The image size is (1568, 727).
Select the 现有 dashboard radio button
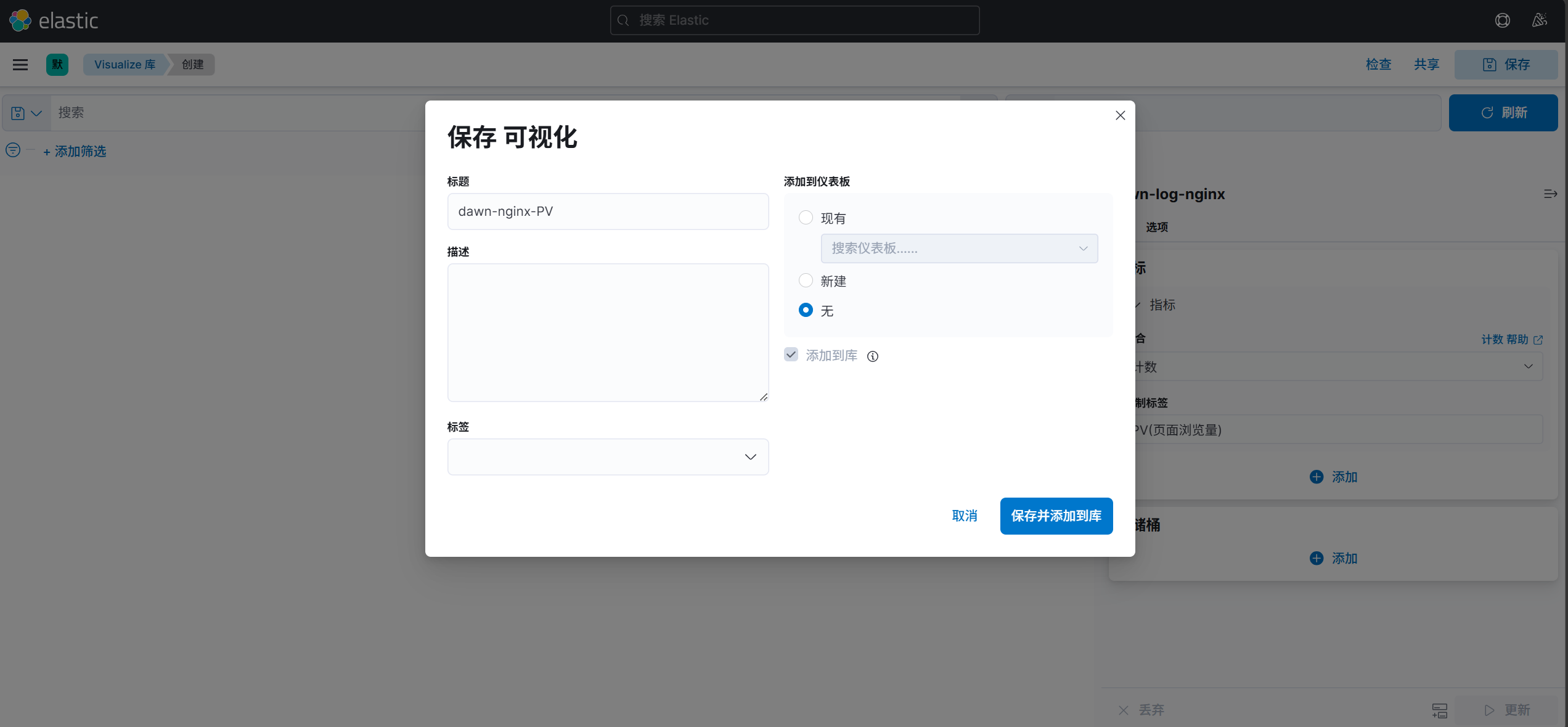click(806, 218)
